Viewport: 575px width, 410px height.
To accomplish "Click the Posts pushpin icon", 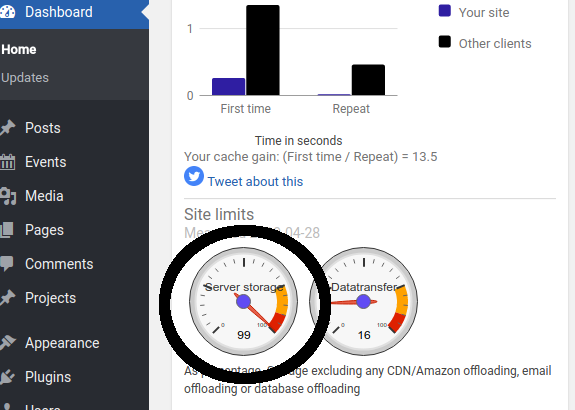I will click(x=7, y=128).
